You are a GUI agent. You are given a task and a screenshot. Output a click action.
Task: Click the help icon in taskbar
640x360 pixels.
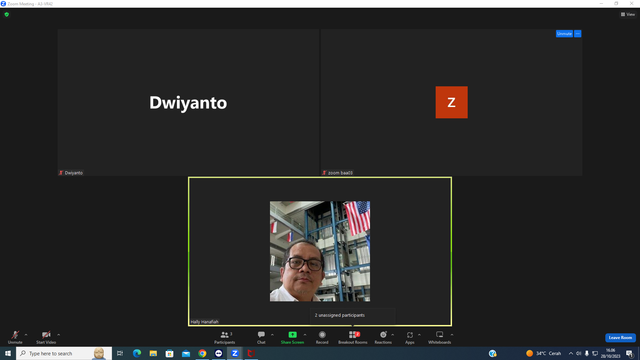pos(493,353)
